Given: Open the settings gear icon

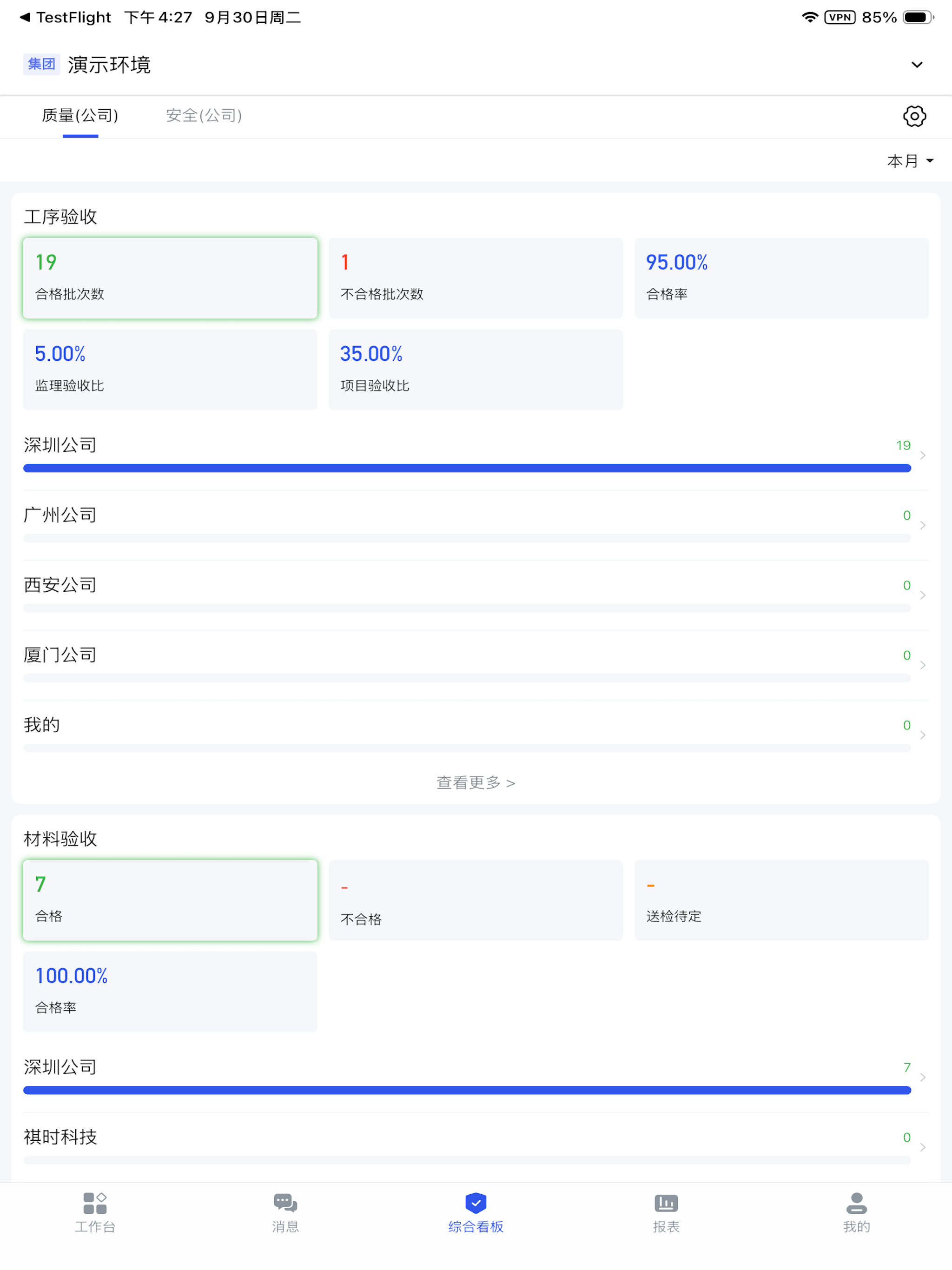Looking at the screenshot, I should coord(914,116).
